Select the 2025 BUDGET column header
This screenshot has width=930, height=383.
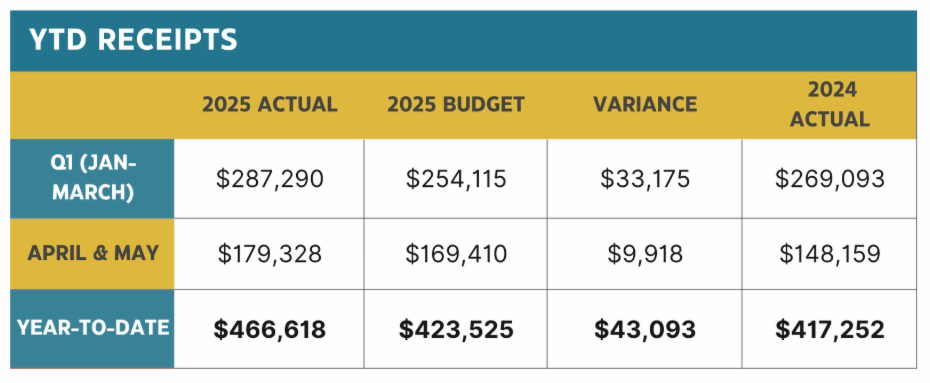point(456,105)
